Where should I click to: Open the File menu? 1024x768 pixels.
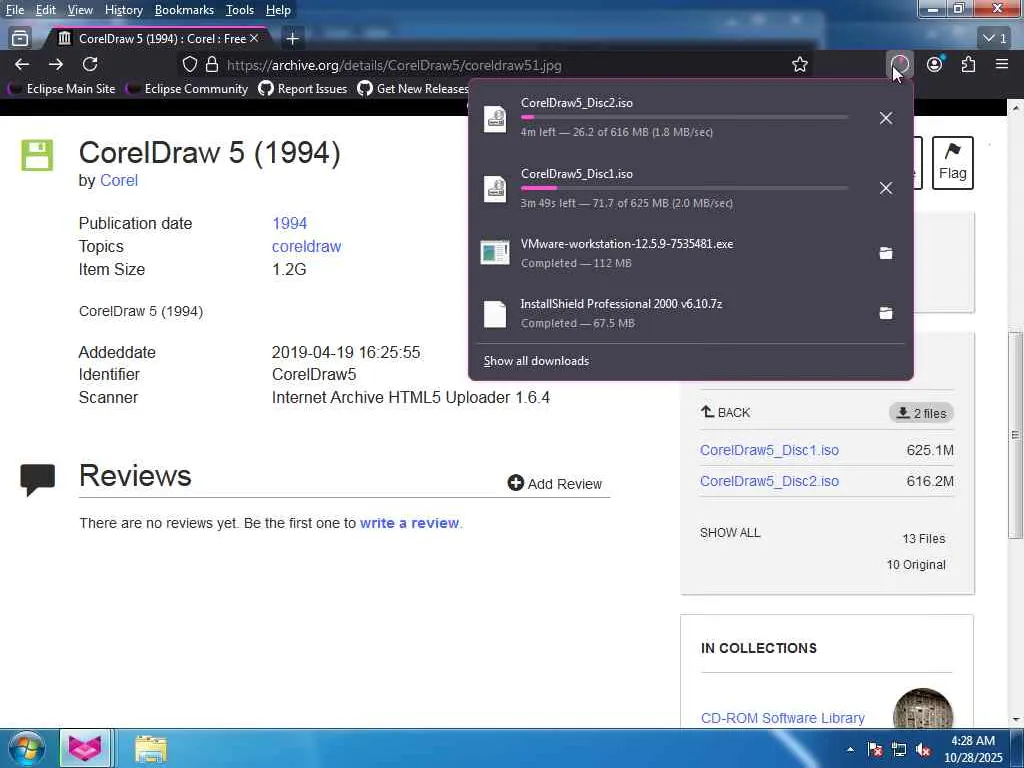(14, 10)
